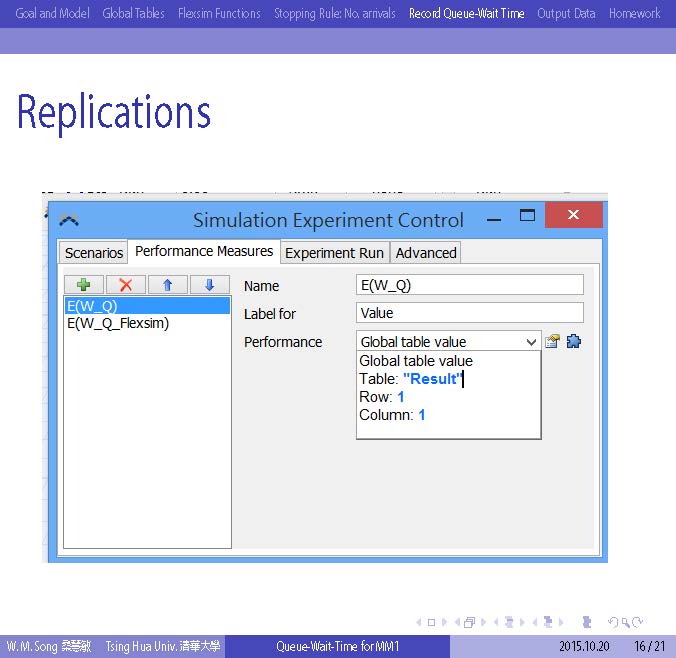Move measure down with the blue arrow
Image resolution: width=676 pixels, height=658 pixels.
point(209,285)
